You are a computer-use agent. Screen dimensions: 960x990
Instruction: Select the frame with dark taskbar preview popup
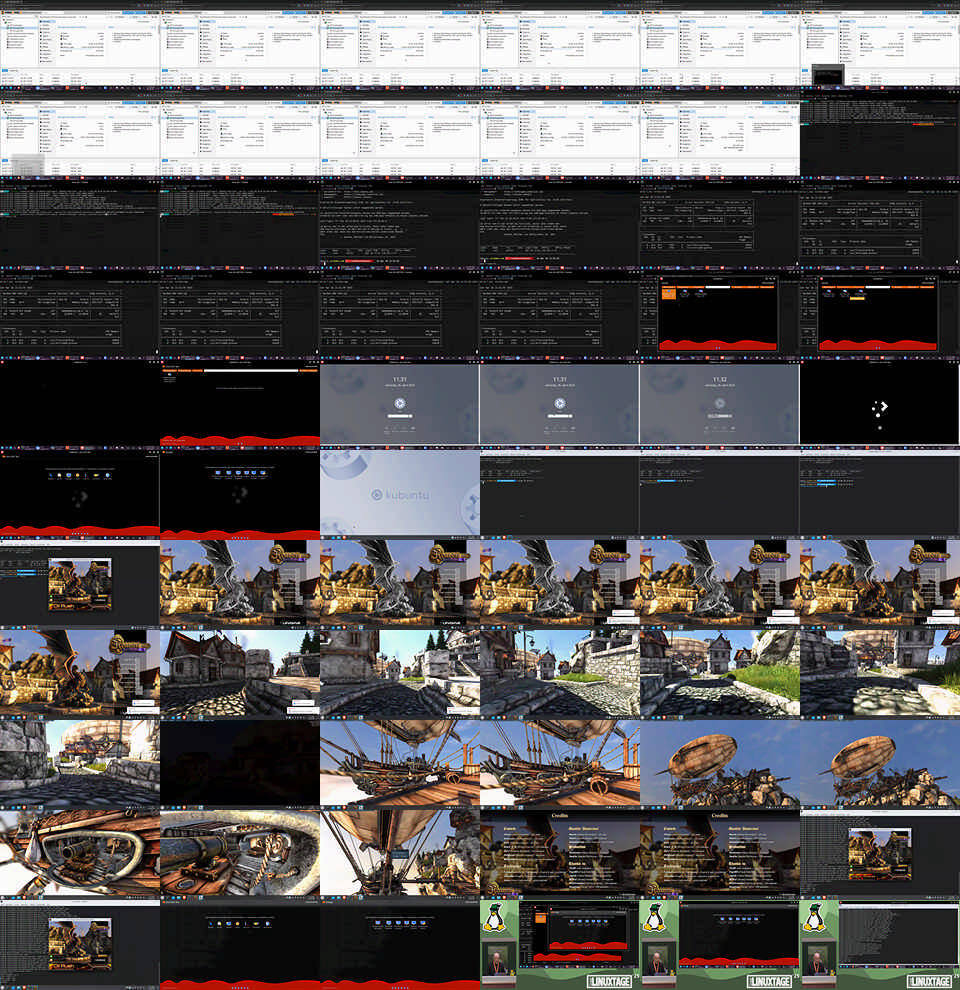pos(880,46)
